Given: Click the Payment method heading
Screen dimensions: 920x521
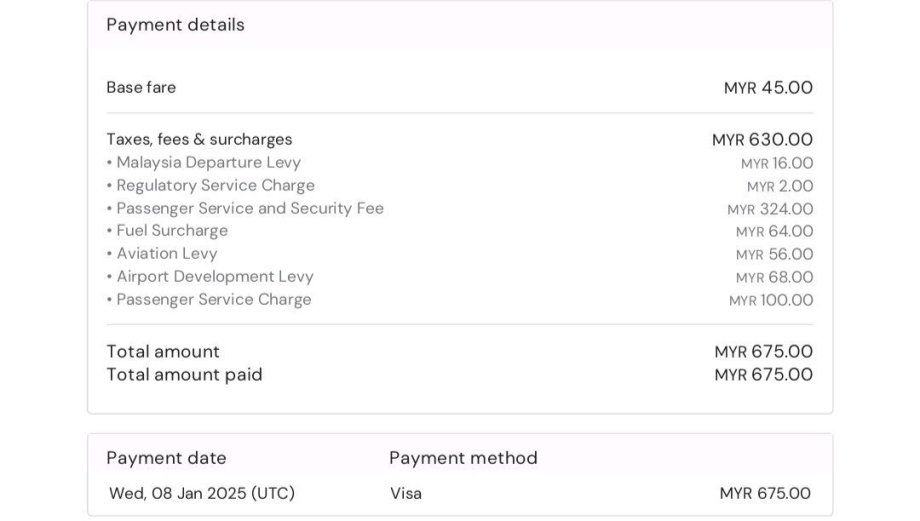Looking at the screenshot, I should tap(463, 458).
